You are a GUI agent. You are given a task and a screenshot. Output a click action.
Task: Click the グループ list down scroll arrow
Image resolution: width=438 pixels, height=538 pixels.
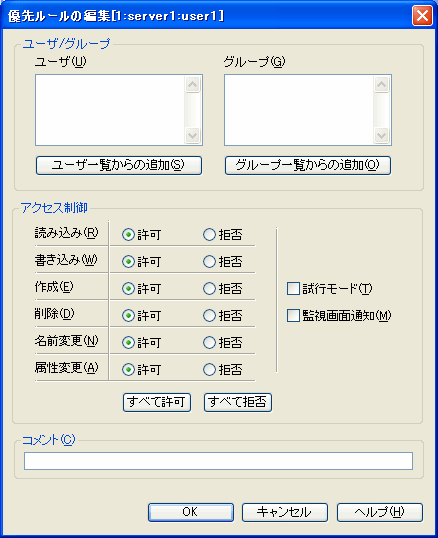(381, 135)
